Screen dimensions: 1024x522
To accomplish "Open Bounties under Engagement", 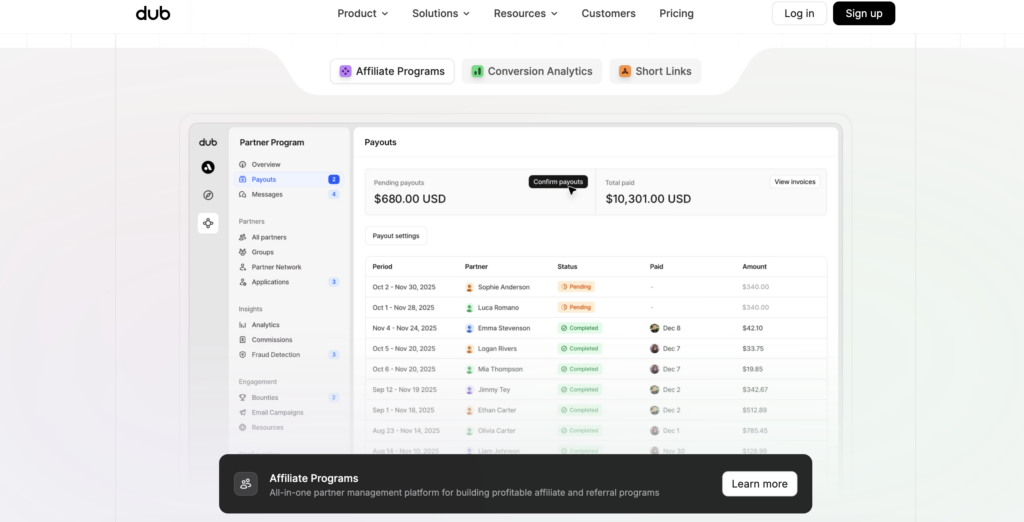I will [x=289, y=397].
